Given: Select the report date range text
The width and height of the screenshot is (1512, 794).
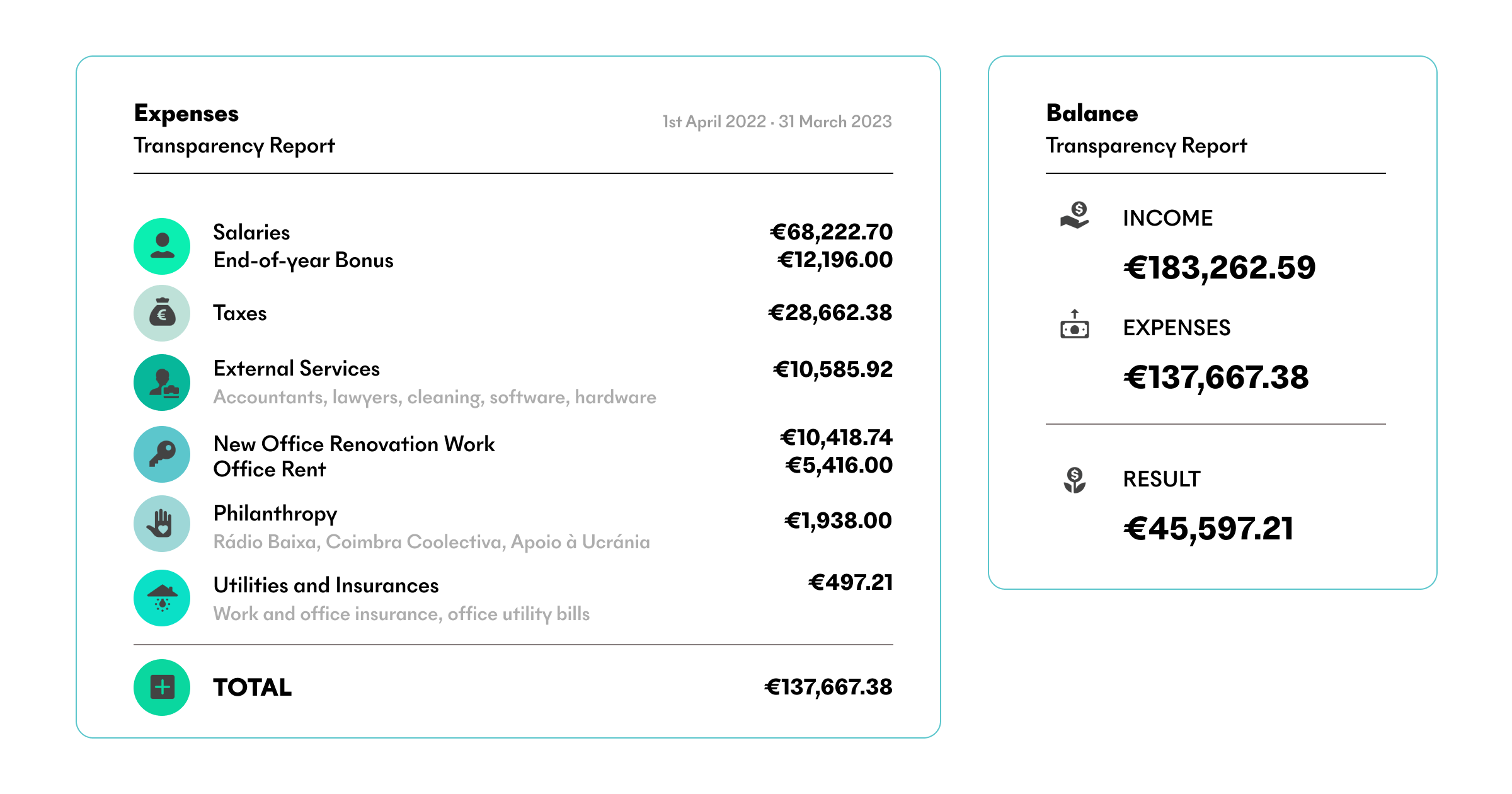Looking at the screenshot, I should (x=777, y=122).
